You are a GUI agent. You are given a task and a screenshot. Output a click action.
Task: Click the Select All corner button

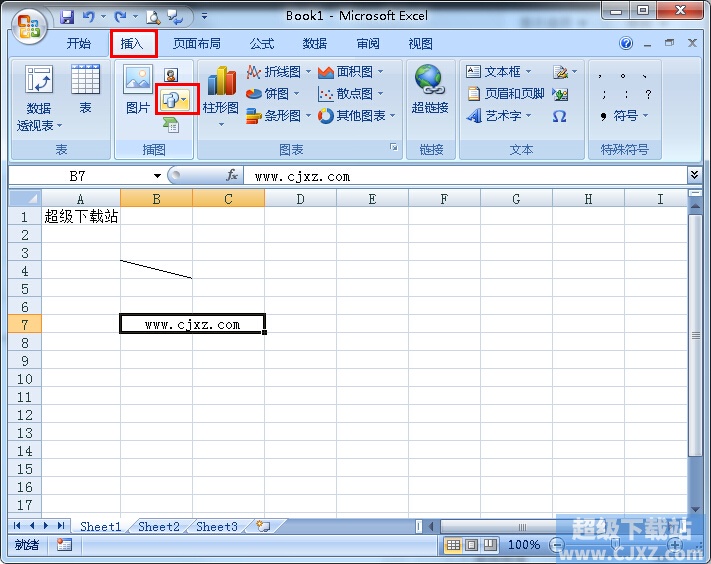click(x=25, y=199)
